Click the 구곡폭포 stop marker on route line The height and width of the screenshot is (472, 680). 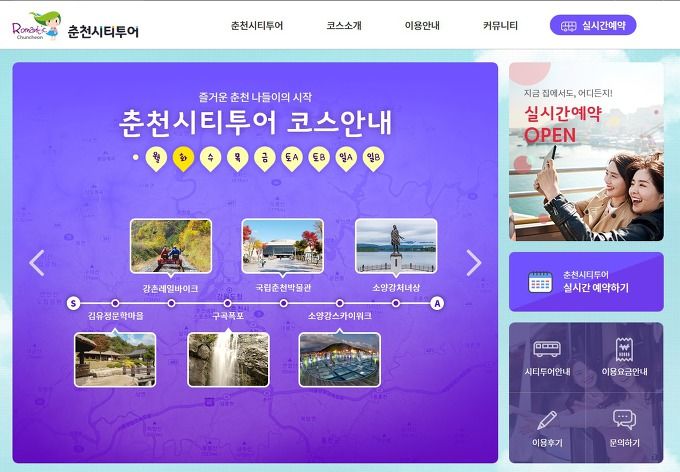tap(228, 303)
